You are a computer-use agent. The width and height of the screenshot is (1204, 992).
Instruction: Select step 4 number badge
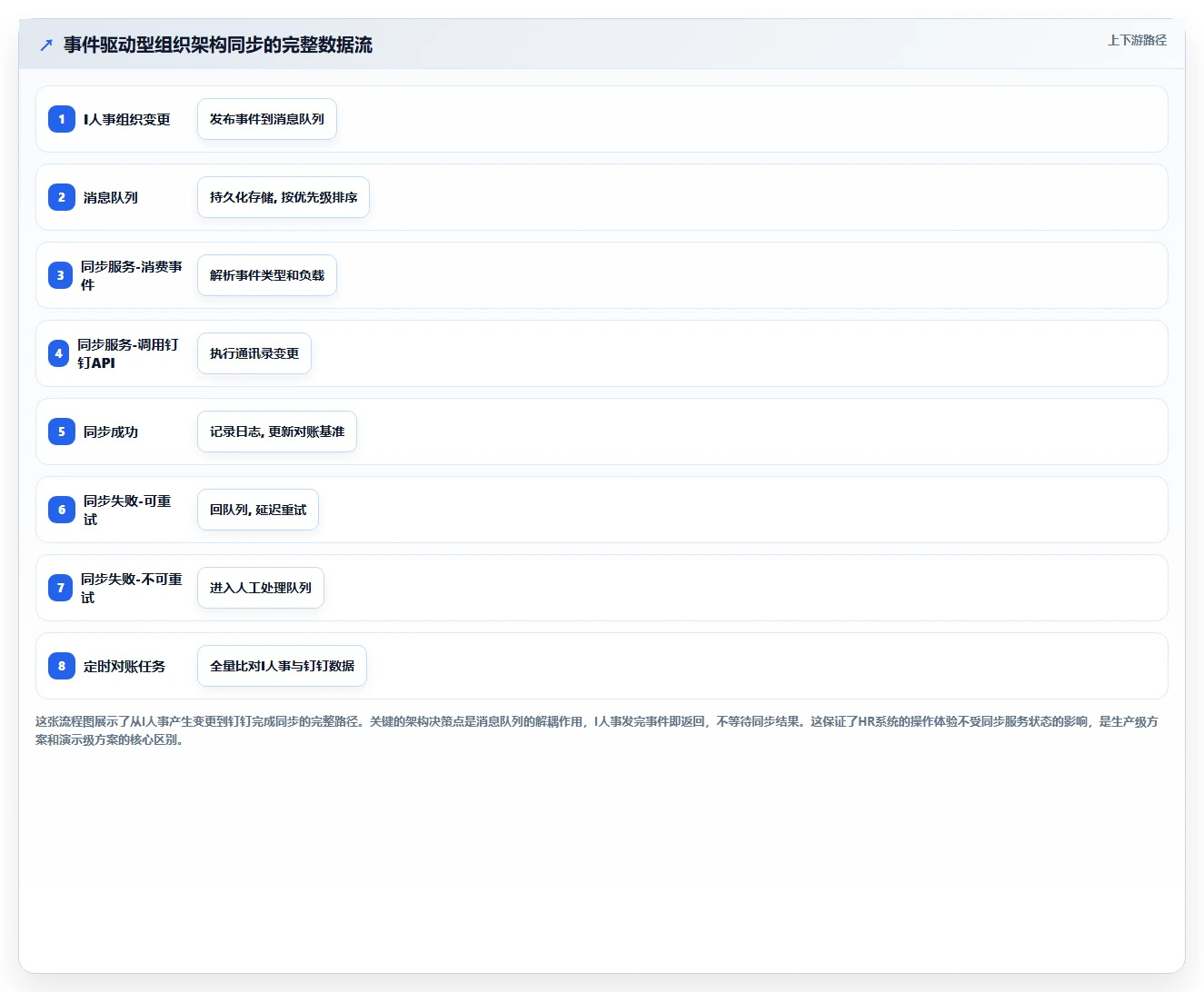(58, 353)
